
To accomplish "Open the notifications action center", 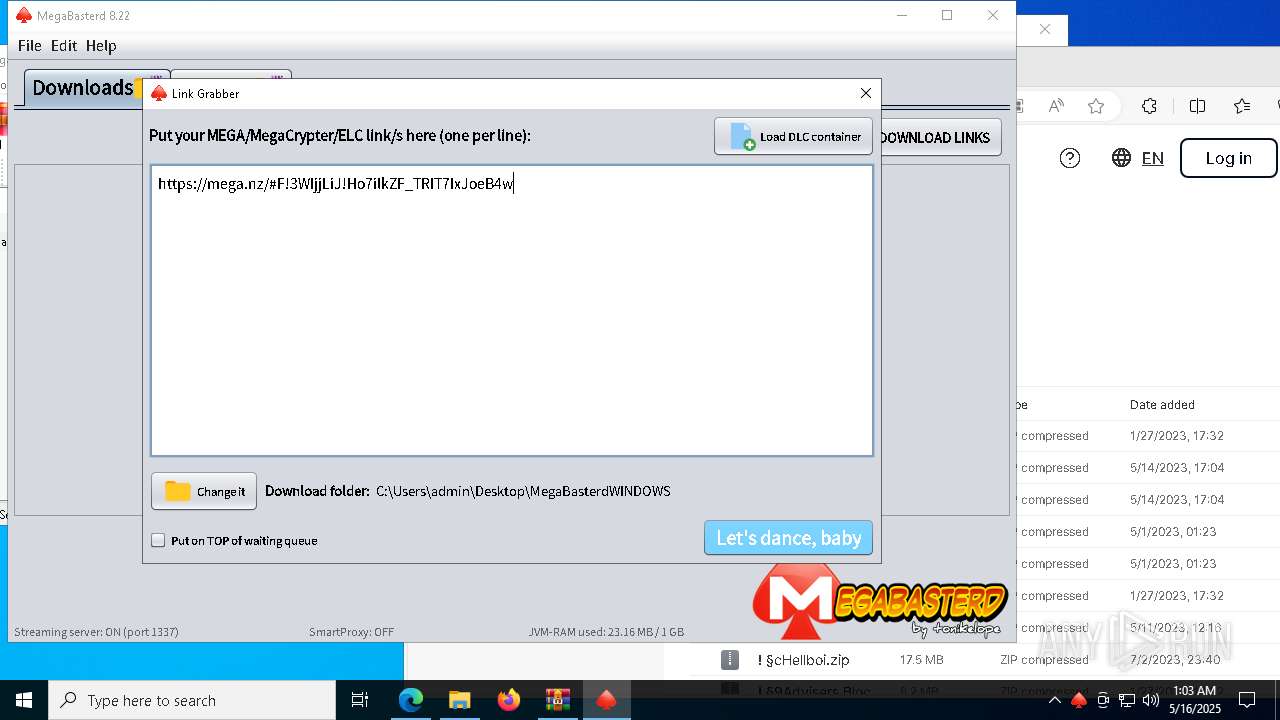I will 1247,700.
